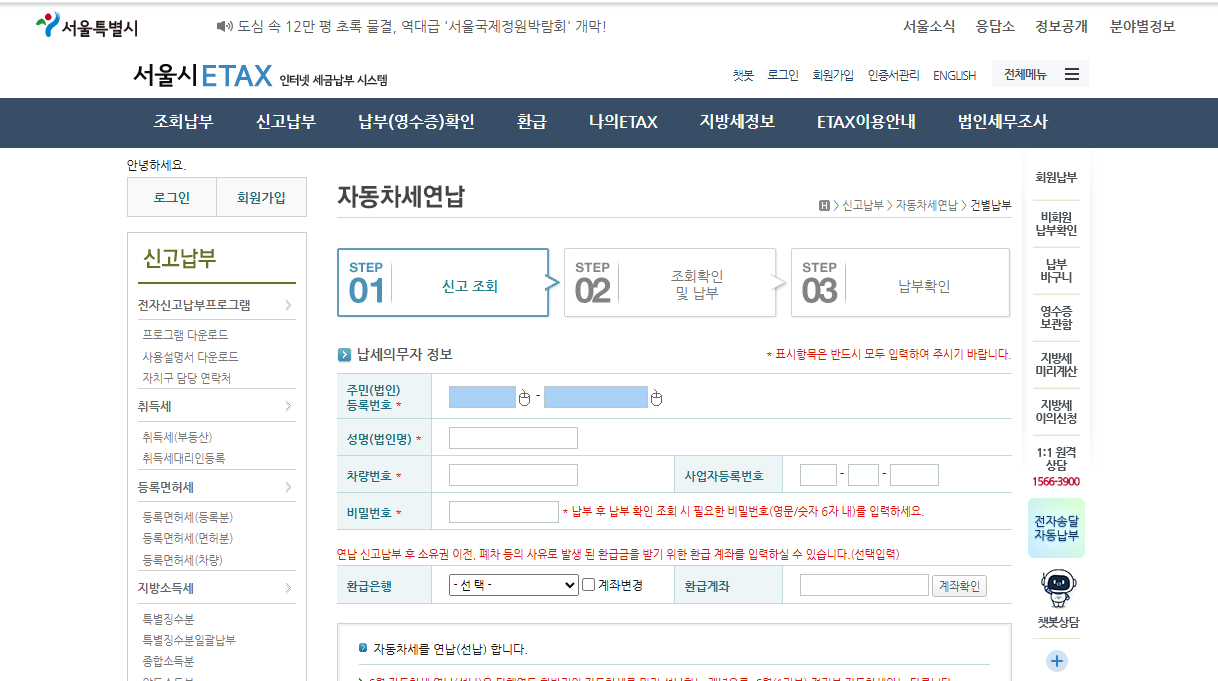The image size is (1218, 681).
Task: Open 지방세 이의신청 in right sidebar
Action: pyautogui.click(x=1057, y=411)
